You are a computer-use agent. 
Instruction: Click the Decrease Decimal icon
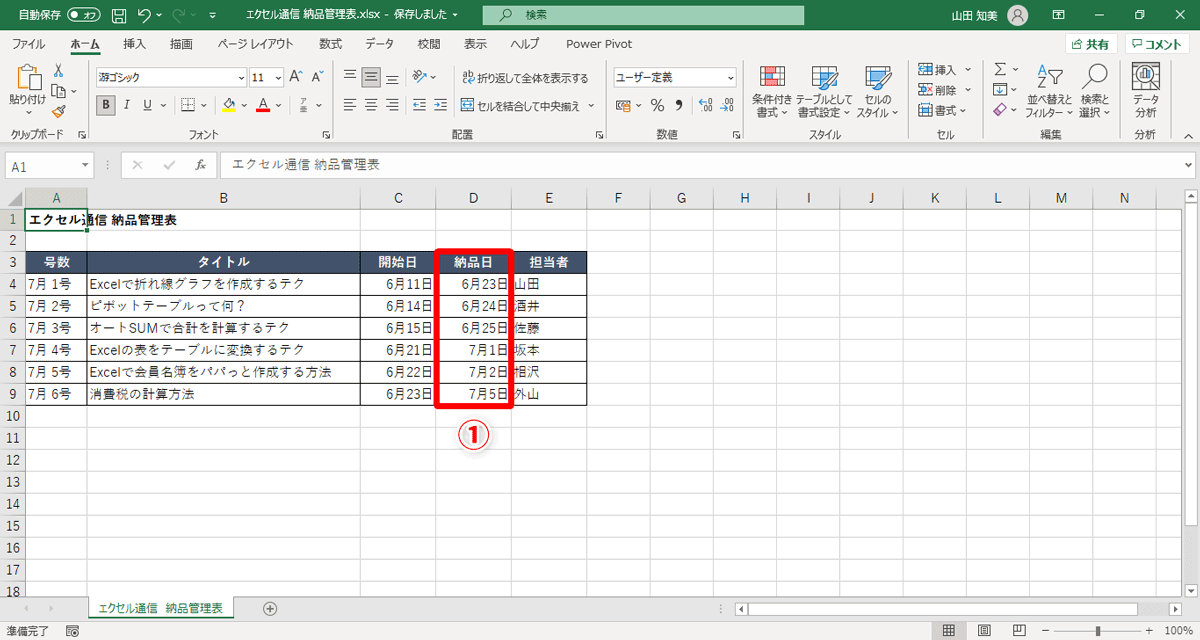(726, 104)
